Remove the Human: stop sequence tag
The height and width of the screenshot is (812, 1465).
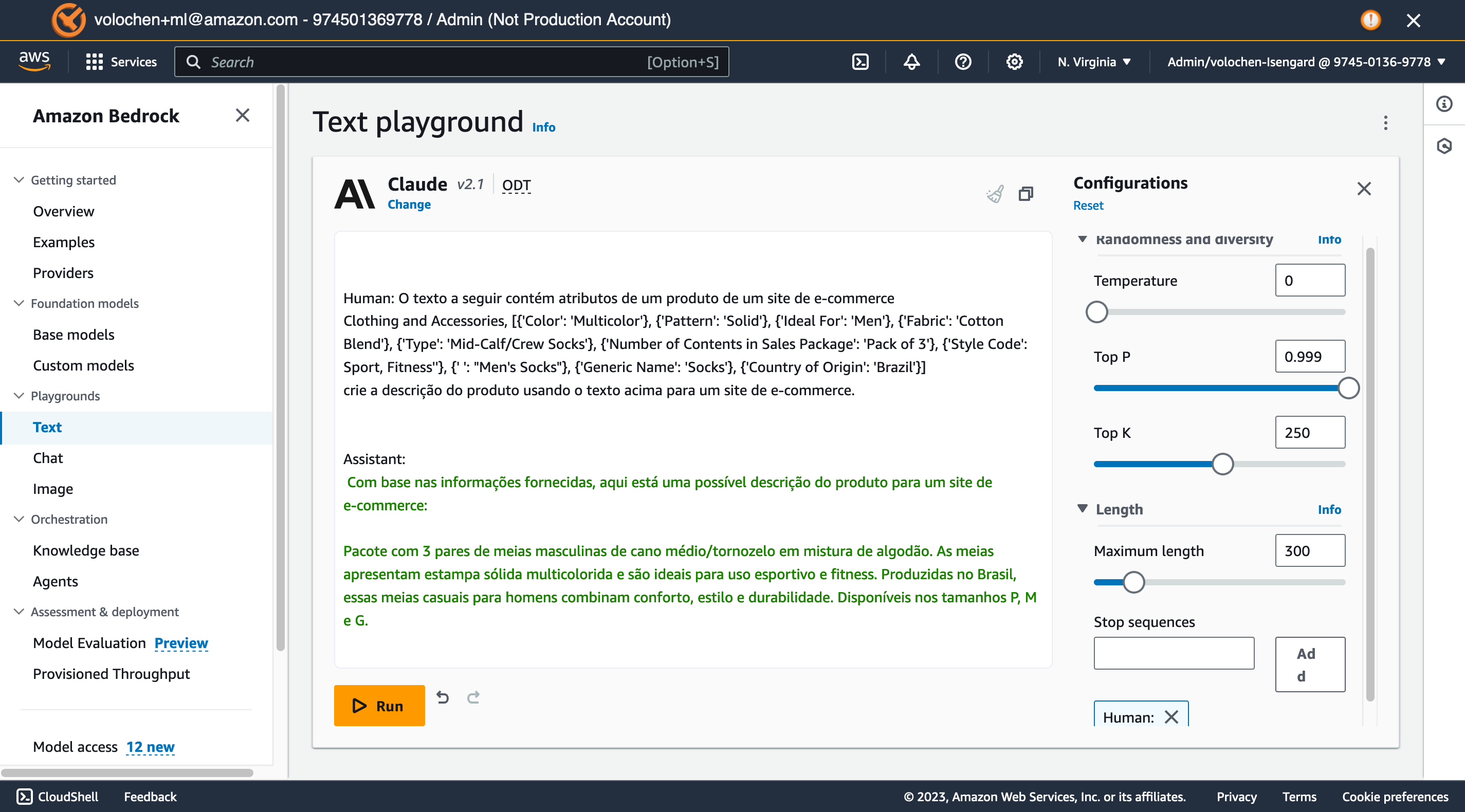[x=1171, y=717]
